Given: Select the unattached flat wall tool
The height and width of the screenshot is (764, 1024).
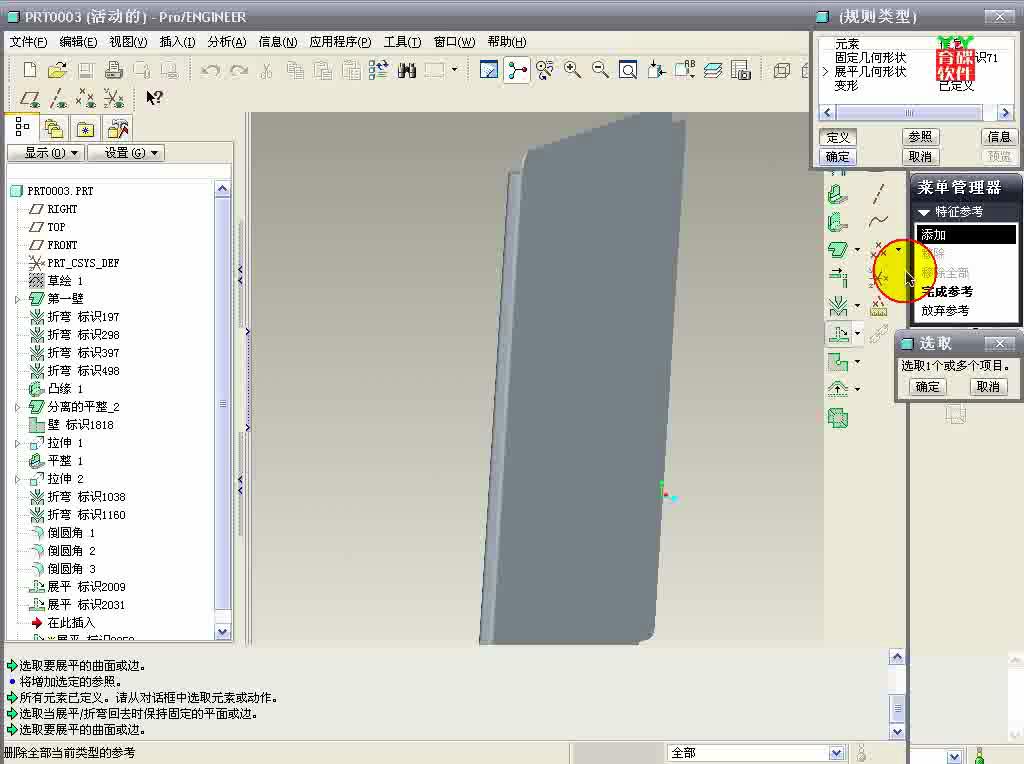Looking at the screenshot, I should coord(838,250).
